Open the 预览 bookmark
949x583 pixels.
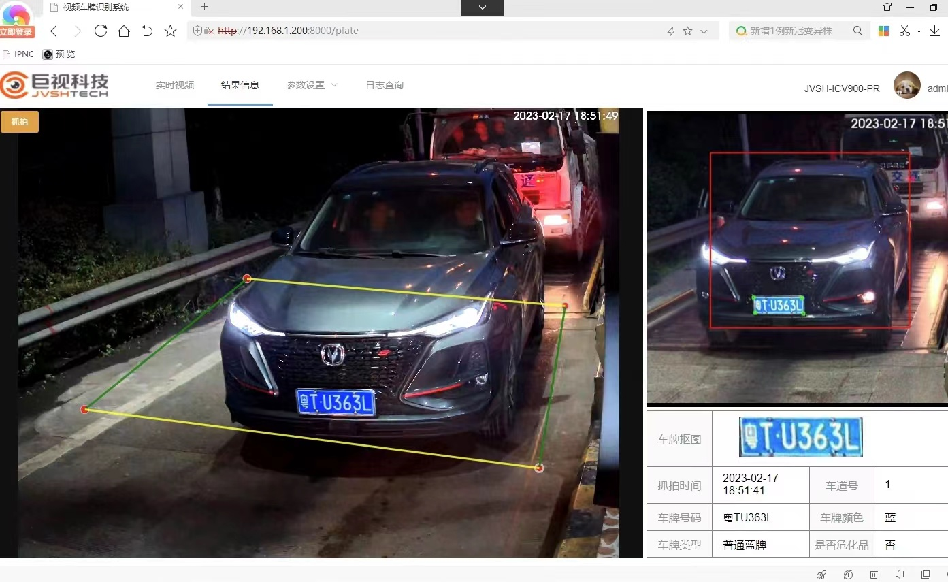tap(59, 54)
